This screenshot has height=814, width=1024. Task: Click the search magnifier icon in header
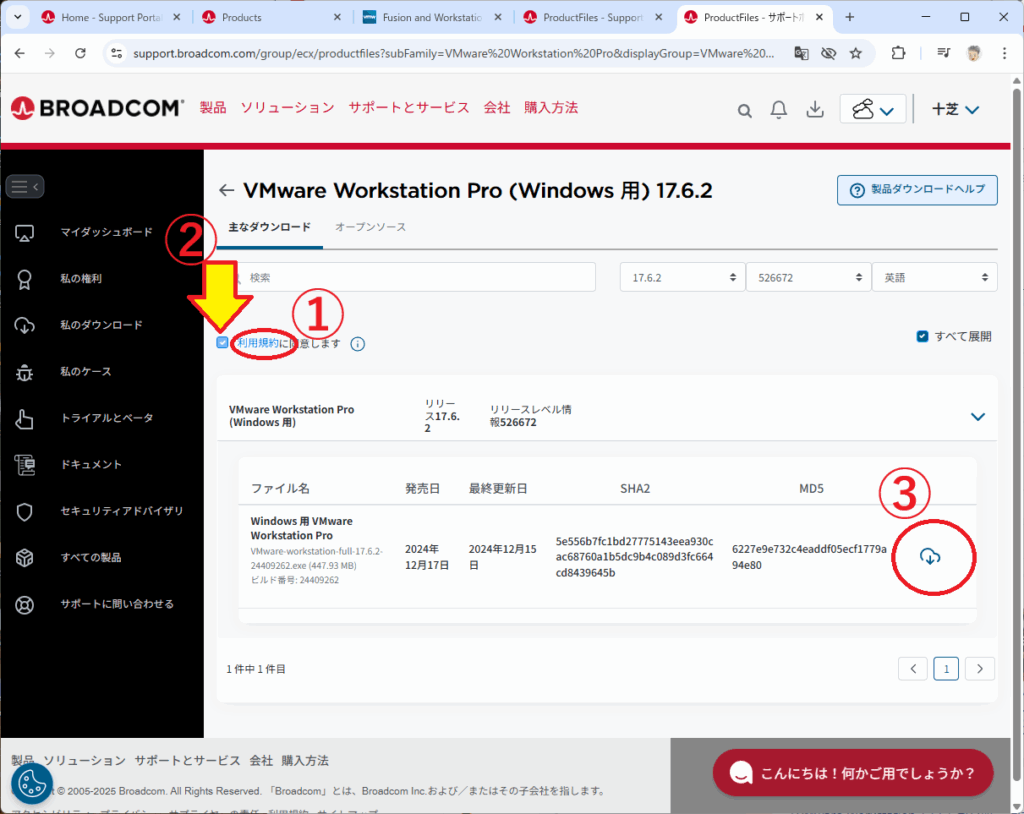click(x=744, y=111)
